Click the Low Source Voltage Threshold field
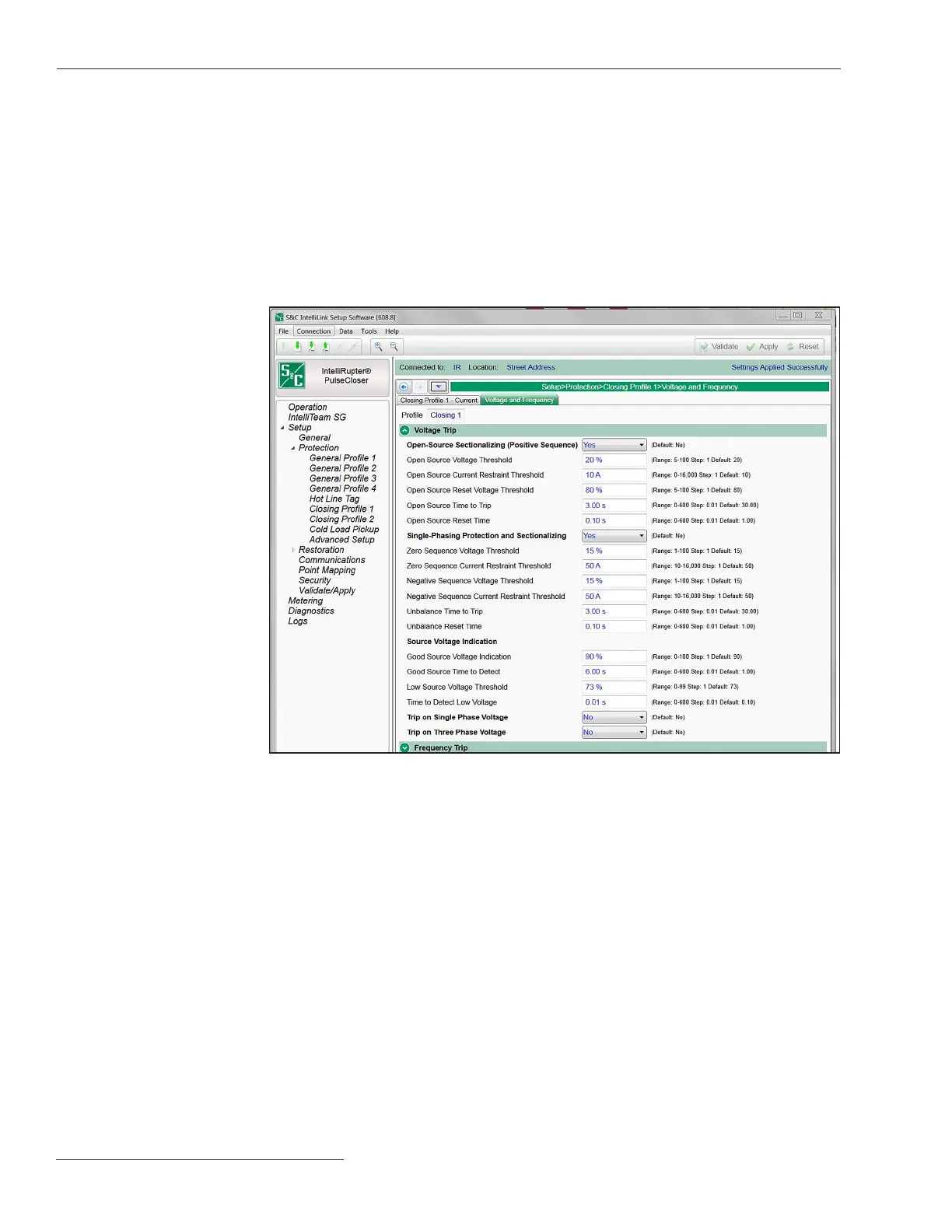Screen dimensions: 952x1232 click(614, 687)
